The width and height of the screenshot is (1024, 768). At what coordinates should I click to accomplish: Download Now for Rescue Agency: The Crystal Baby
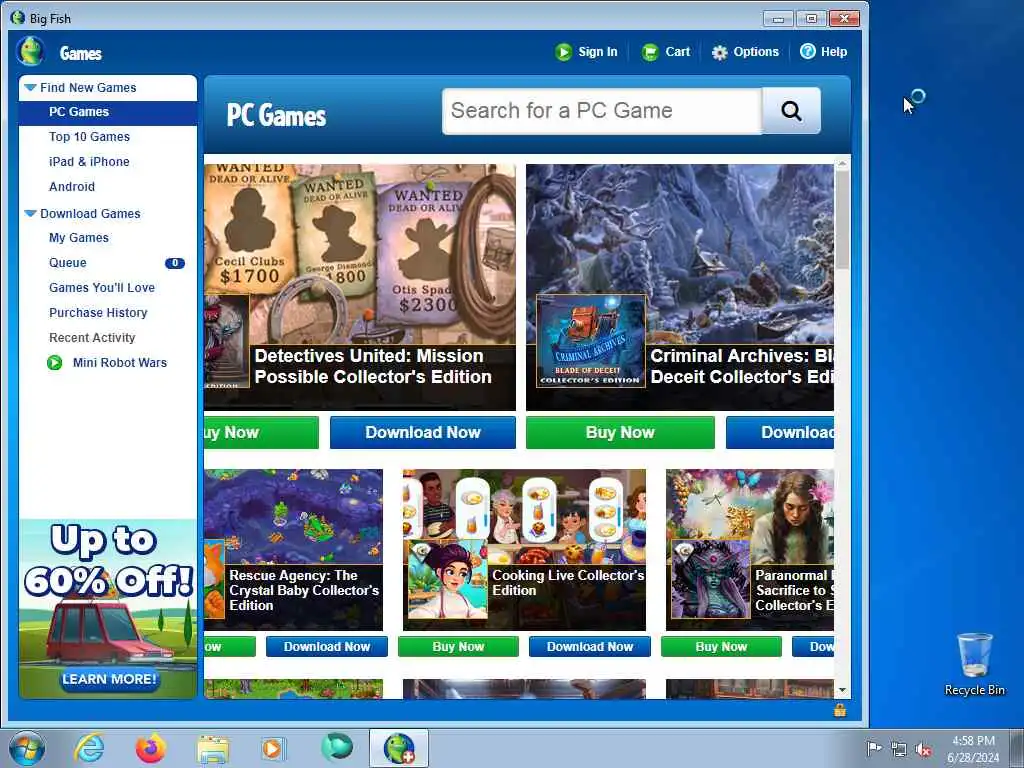click(327, 647)
